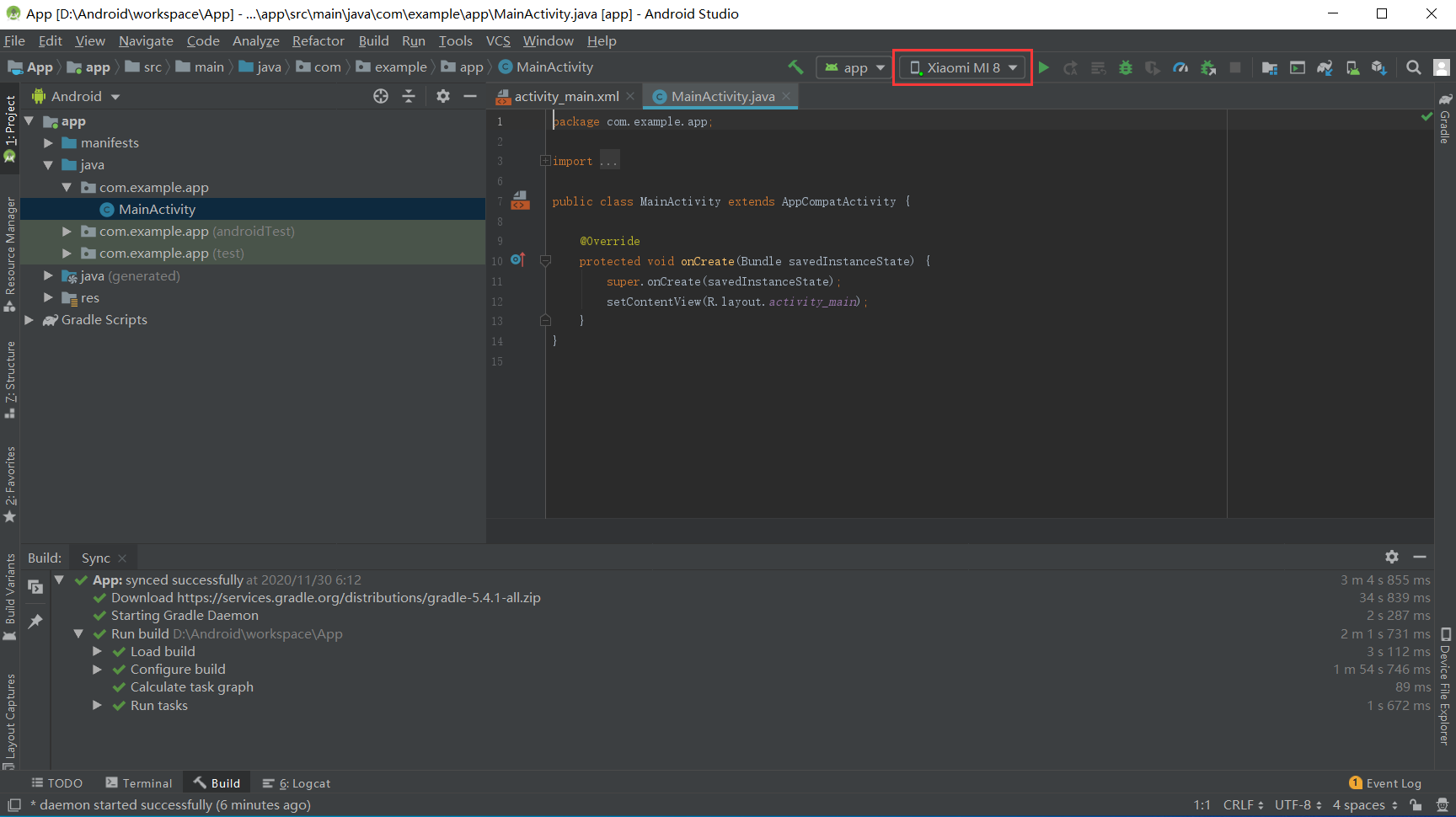The width and height of the screenshot is (1456, 817).
Task: Expand the res folder
Action: [48, 297]
